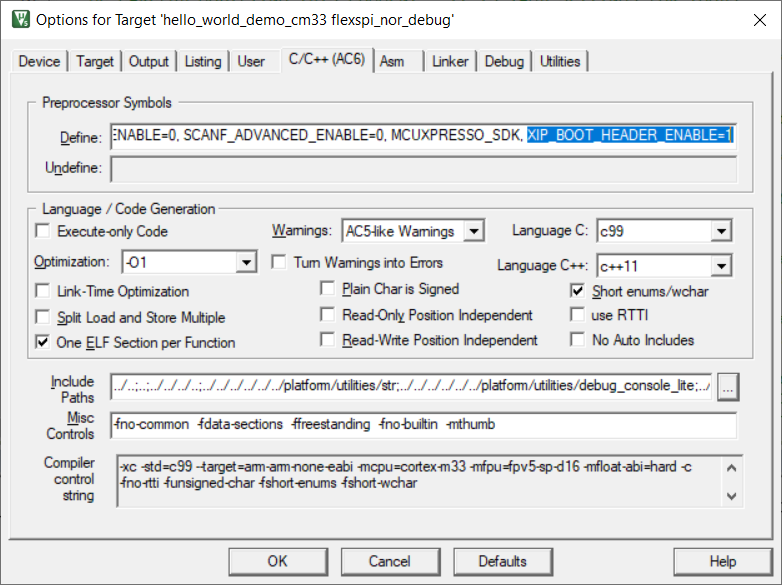Open the Debug tab
This screenshot has width=782, height=585.
click(504, 62)
